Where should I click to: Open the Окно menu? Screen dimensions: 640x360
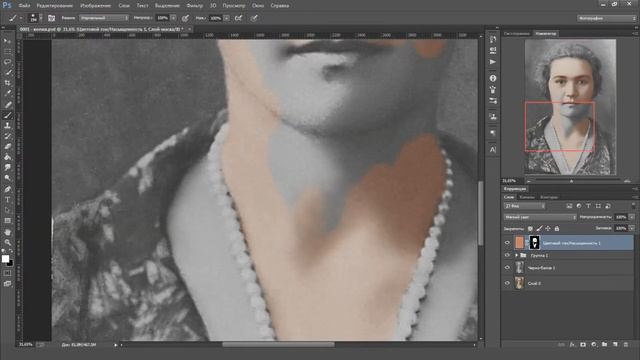(x=258, y=6)
